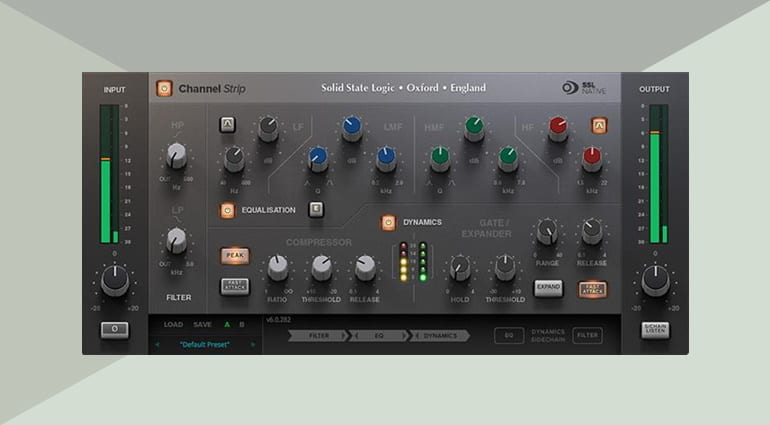
Task: Move EQ block left with its arrow
Action: pos(356,336)
